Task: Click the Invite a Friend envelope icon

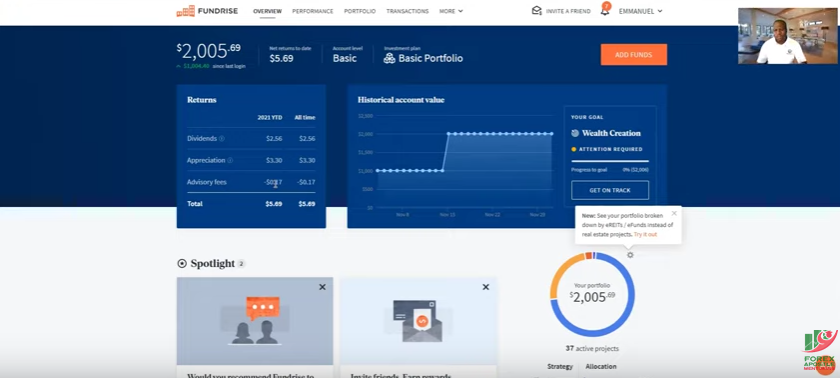Action: [x=536, y=11]
